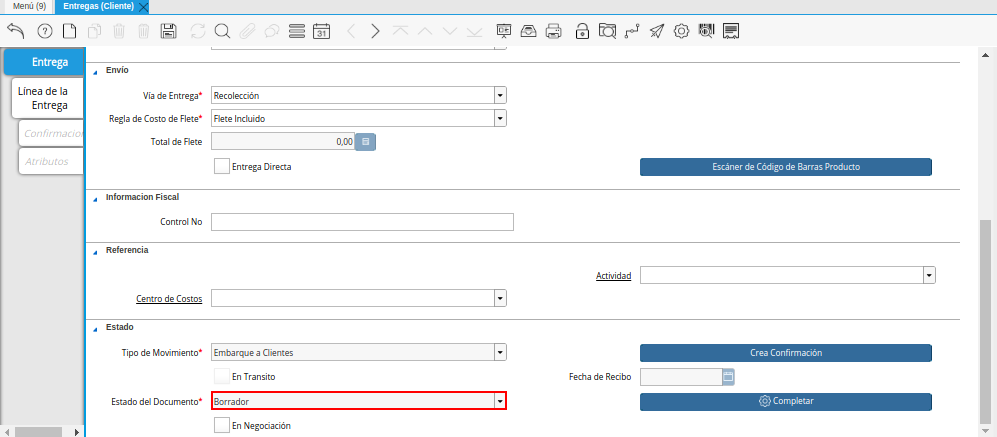Jump to first record top-arrow icon
Viewport: 997px width, 437px height.
[x=400, y=31]
